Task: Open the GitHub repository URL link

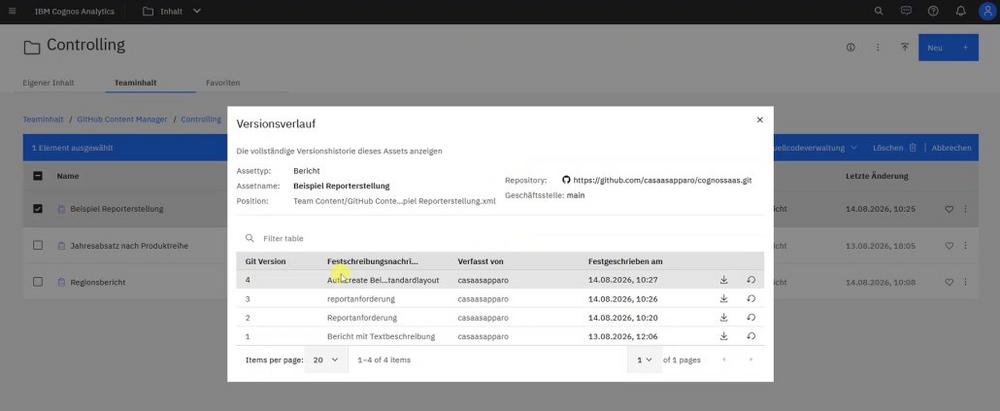Action: pyautogui.click(x=662, y=181)
